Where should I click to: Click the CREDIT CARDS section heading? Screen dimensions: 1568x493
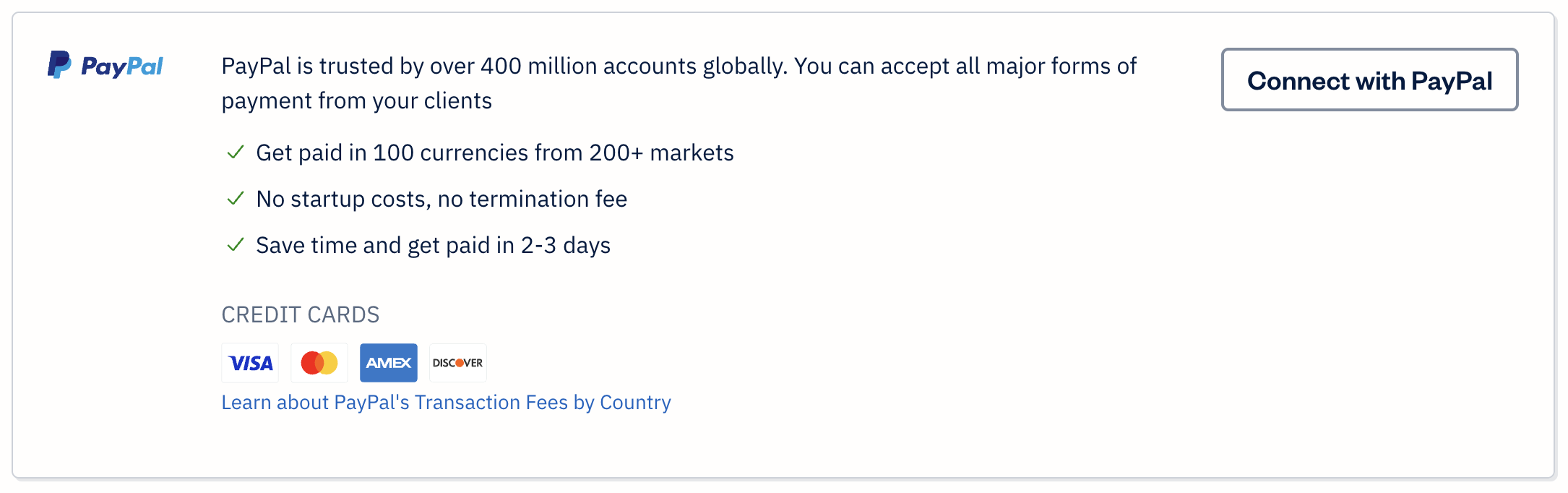300,314
